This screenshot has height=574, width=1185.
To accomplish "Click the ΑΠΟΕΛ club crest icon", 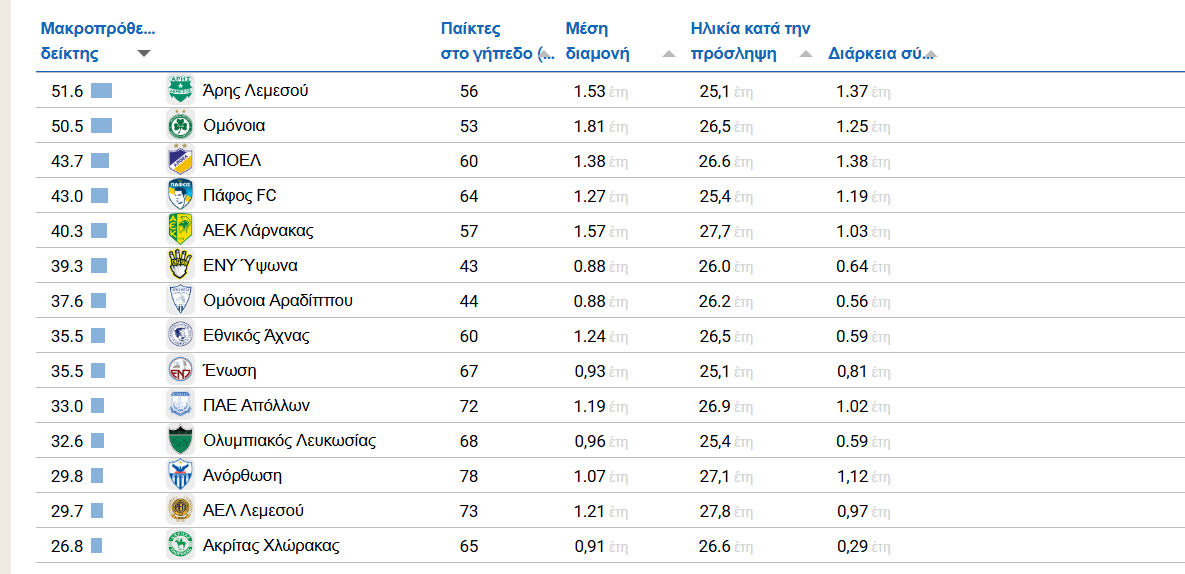I will (179, 161).
